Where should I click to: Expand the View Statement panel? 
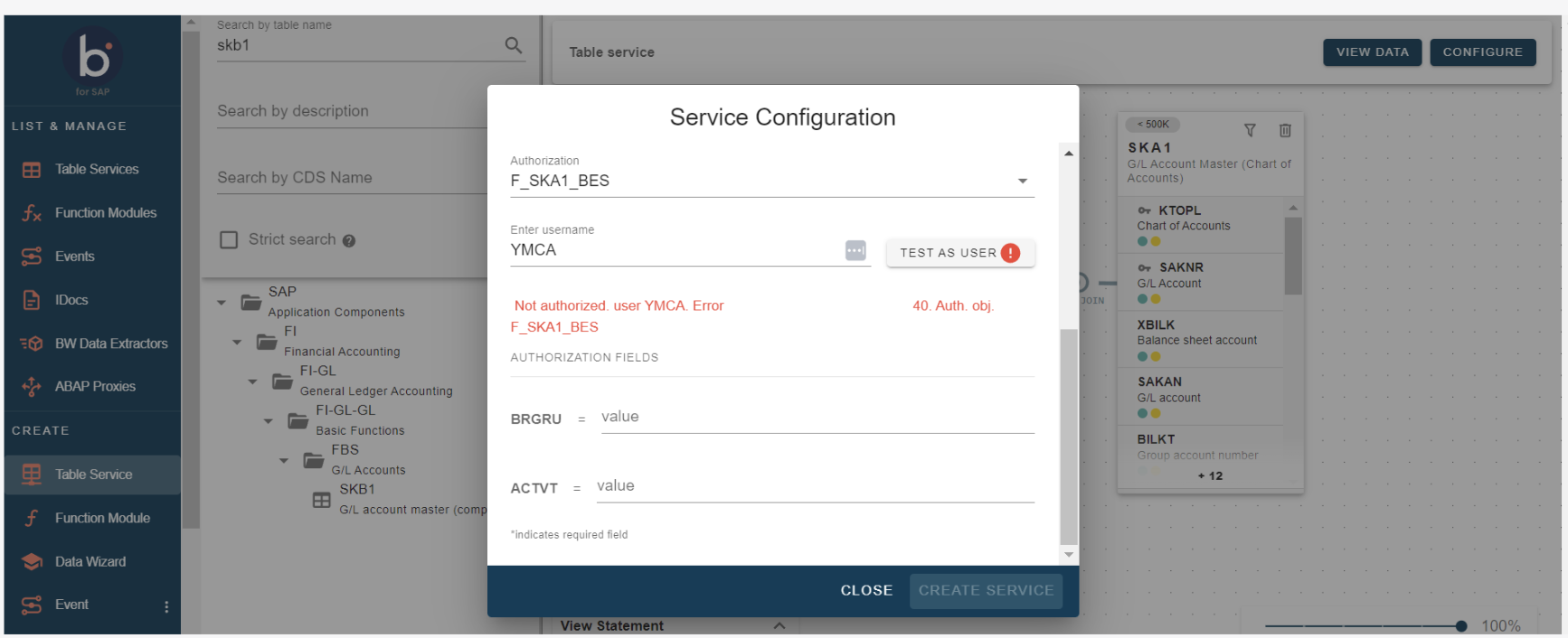pos(779,625)
